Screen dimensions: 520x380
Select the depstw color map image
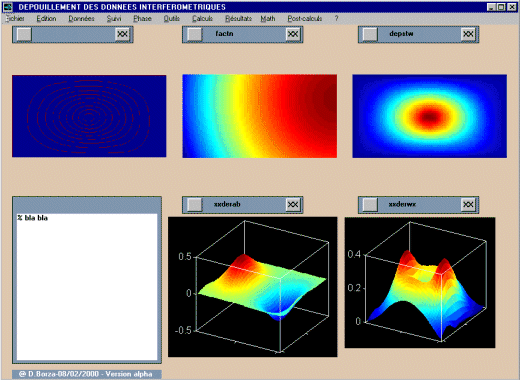click(x=430, y=116)
